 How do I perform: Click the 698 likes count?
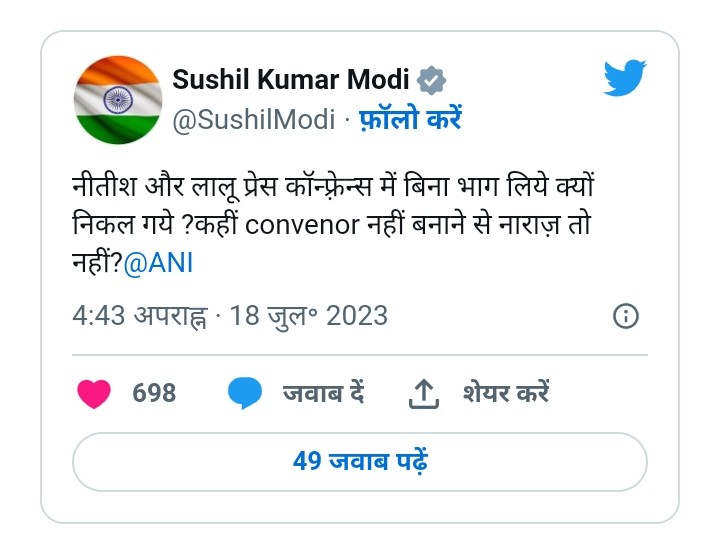point(154,393)
